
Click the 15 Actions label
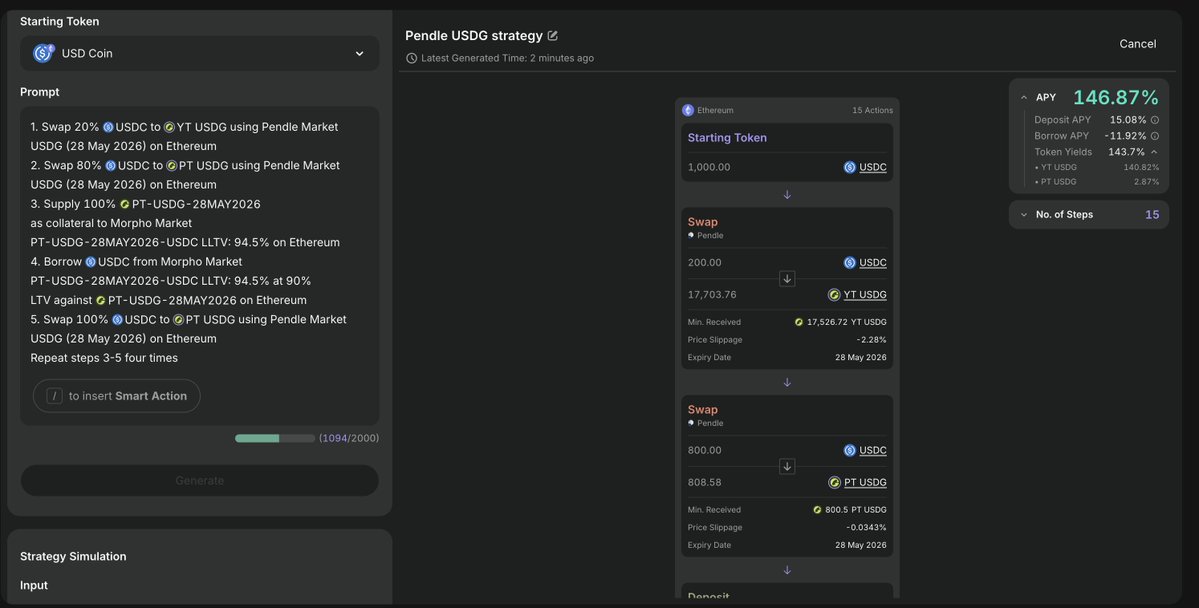[872, 111]
